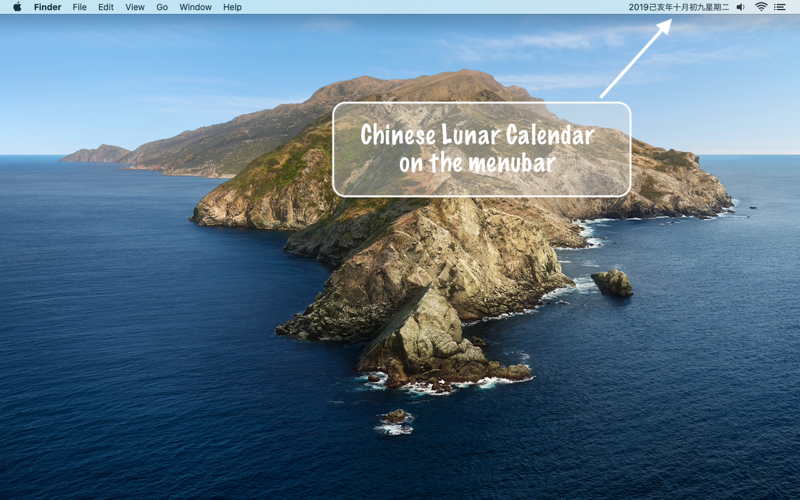The height and width of the screenshot is (500, 800).
Task: Open Notification Center list icon
Action: (x=780, y=7)
